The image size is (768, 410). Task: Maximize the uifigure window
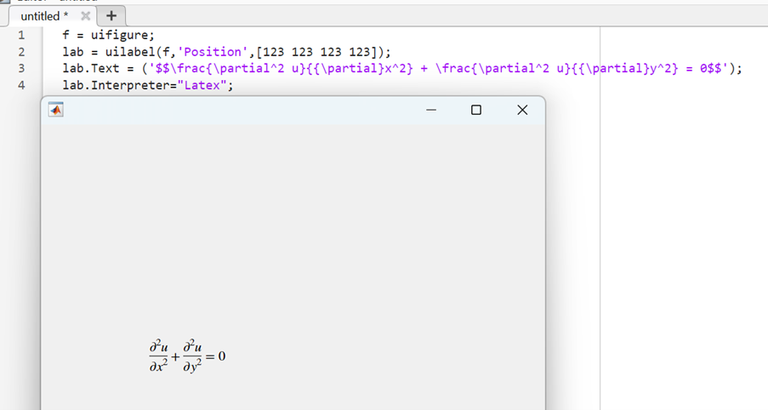point(476,110)
